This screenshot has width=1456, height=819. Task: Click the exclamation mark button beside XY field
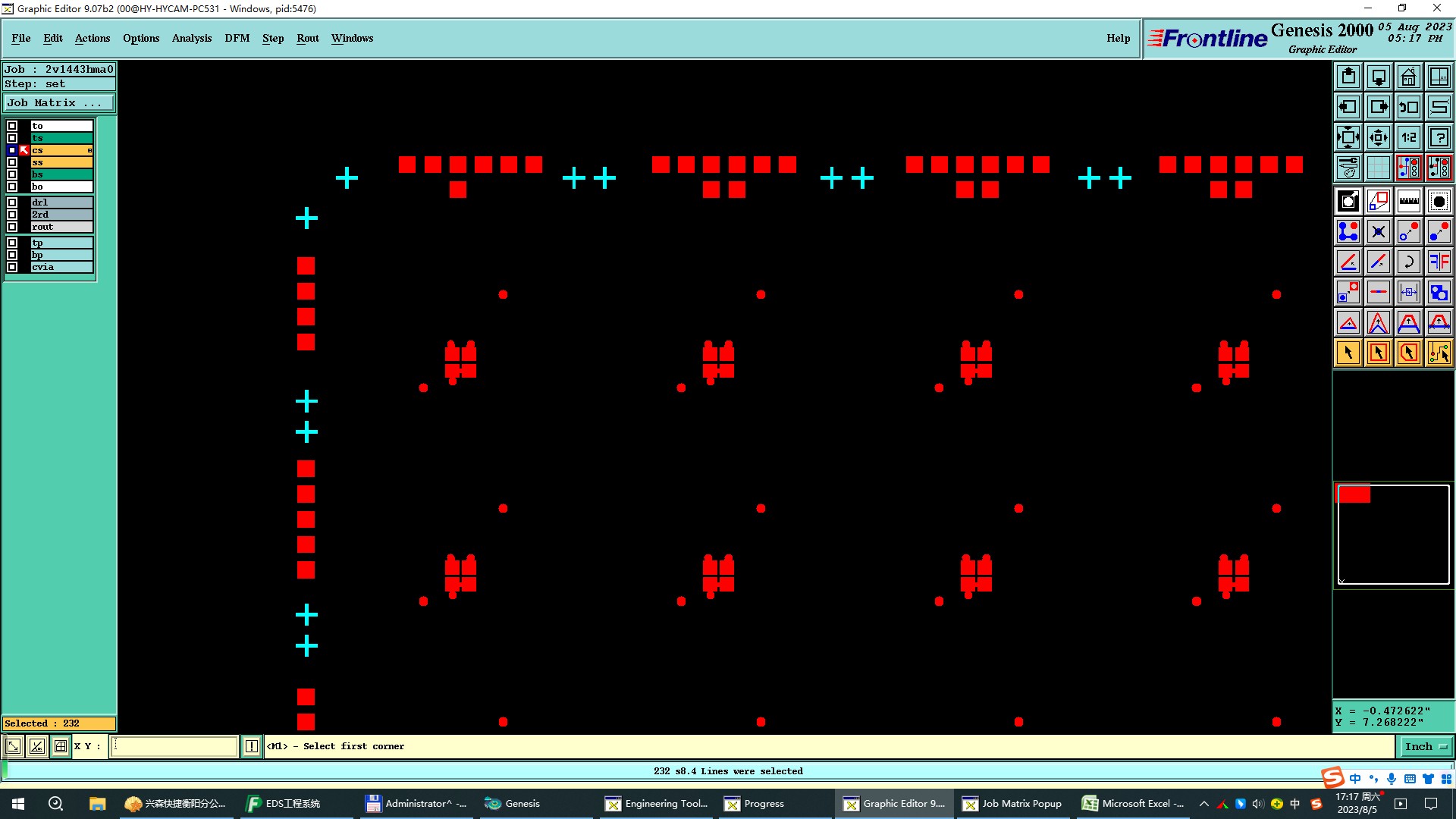click(252, 746)
